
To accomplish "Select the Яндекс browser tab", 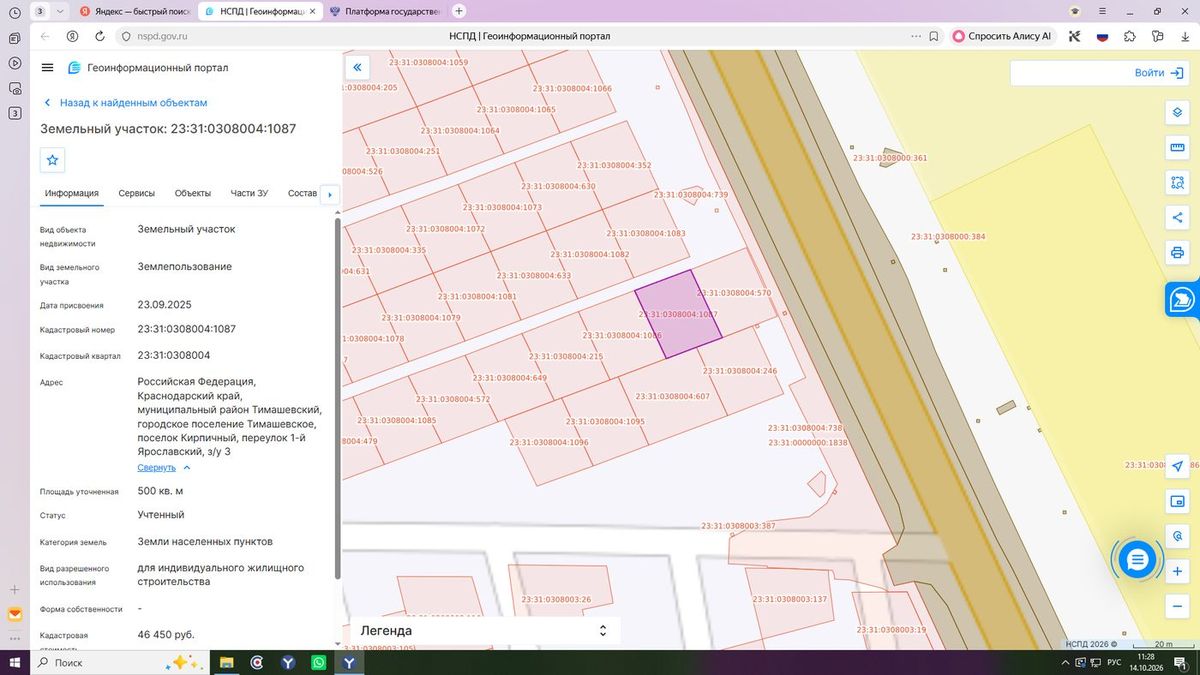I will tap(137, 11).
